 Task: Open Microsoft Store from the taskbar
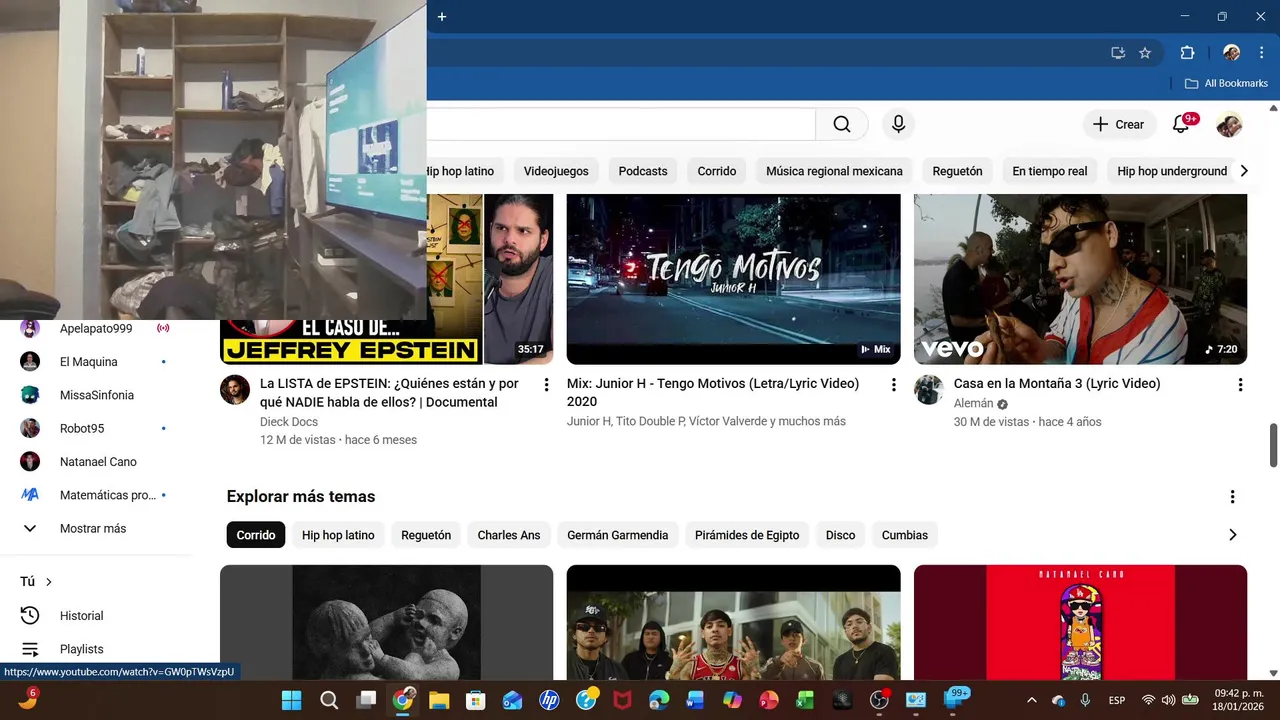pos(476,700)
